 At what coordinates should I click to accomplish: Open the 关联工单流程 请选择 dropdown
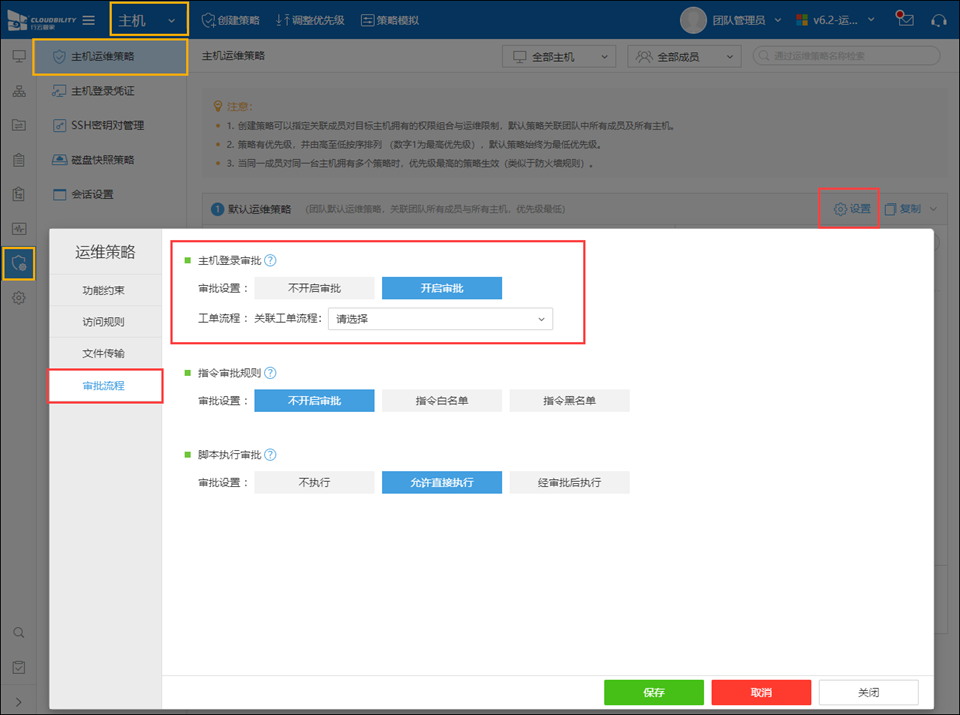pyautogui.click(x=440, y=319)
